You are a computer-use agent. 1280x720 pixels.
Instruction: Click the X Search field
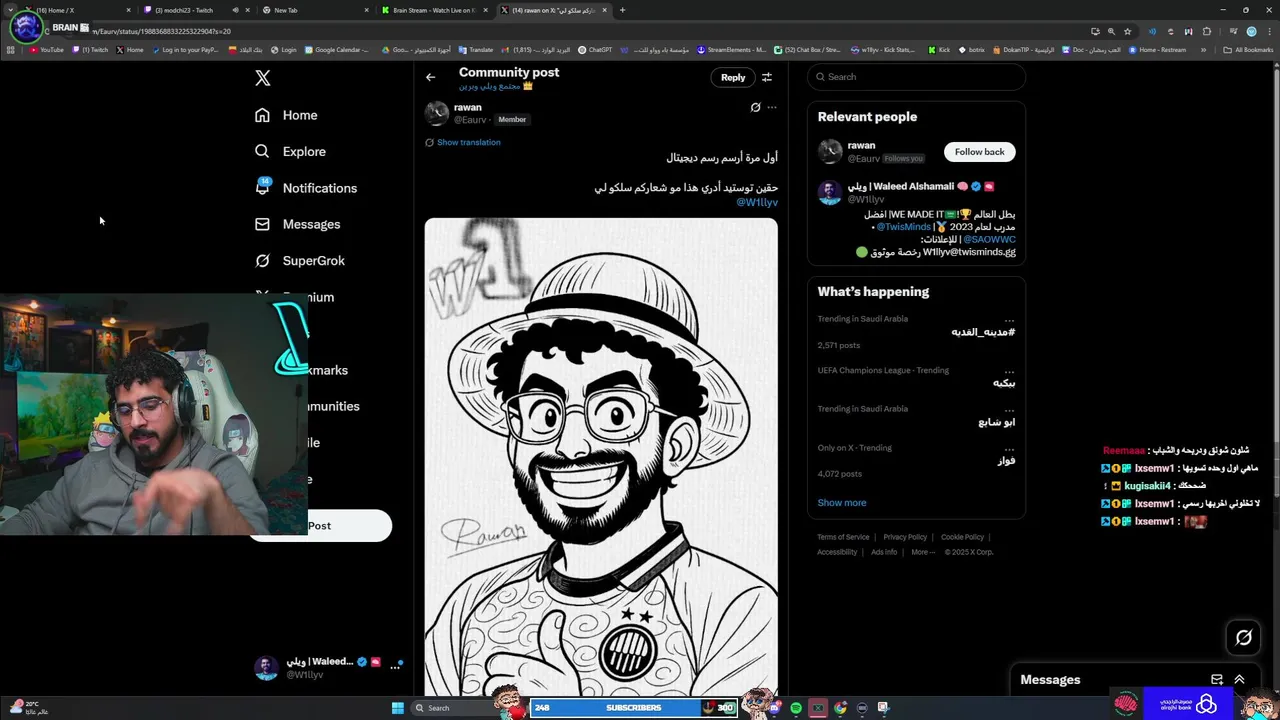coord(916,77)
